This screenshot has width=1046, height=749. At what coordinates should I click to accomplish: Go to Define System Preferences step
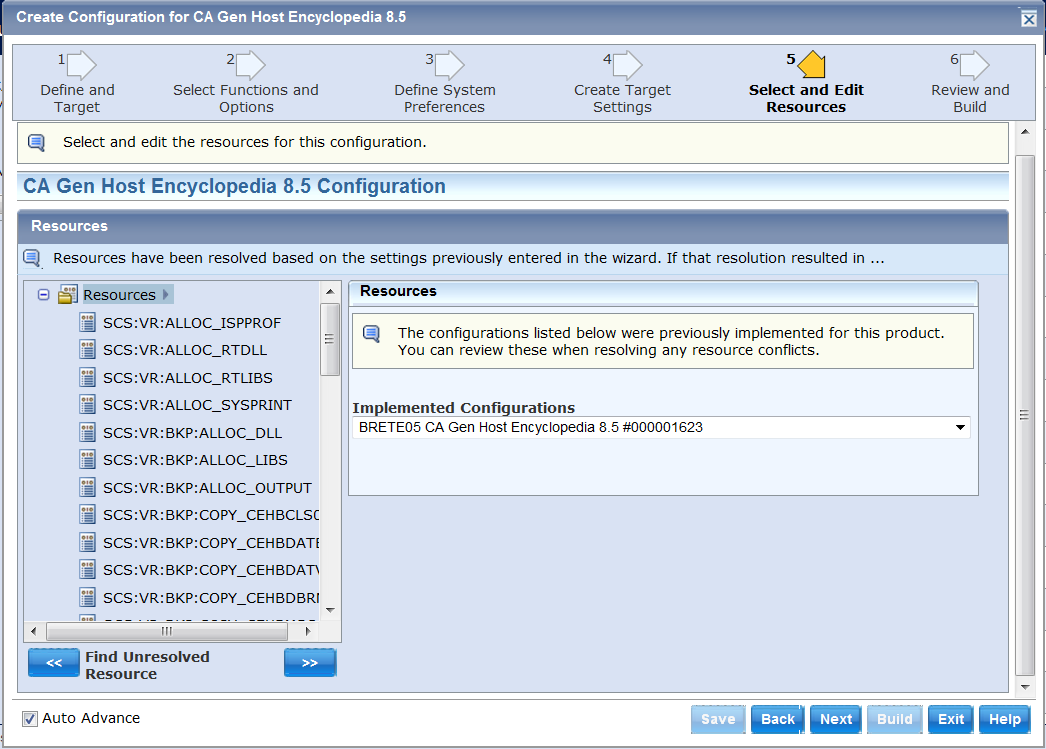[x=444, y=98]
